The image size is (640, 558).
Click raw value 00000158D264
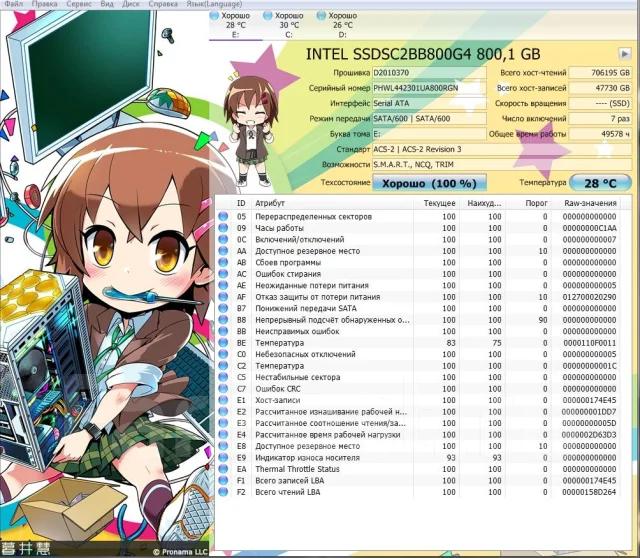(x=589, y=492)
